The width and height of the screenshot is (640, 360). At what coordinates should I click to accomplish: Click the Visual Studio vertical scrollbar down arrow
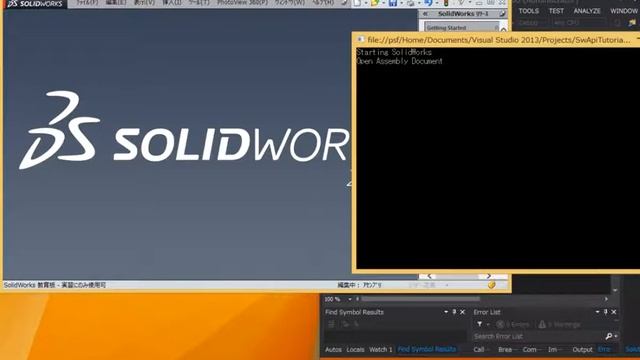coord(615,290)
